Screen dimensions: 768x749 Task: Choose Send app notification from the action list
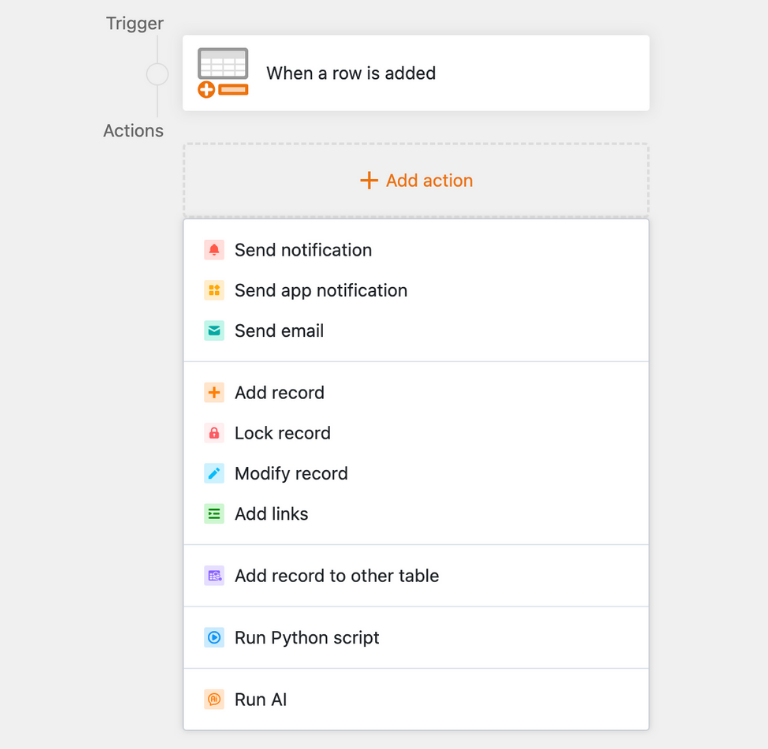321,291
